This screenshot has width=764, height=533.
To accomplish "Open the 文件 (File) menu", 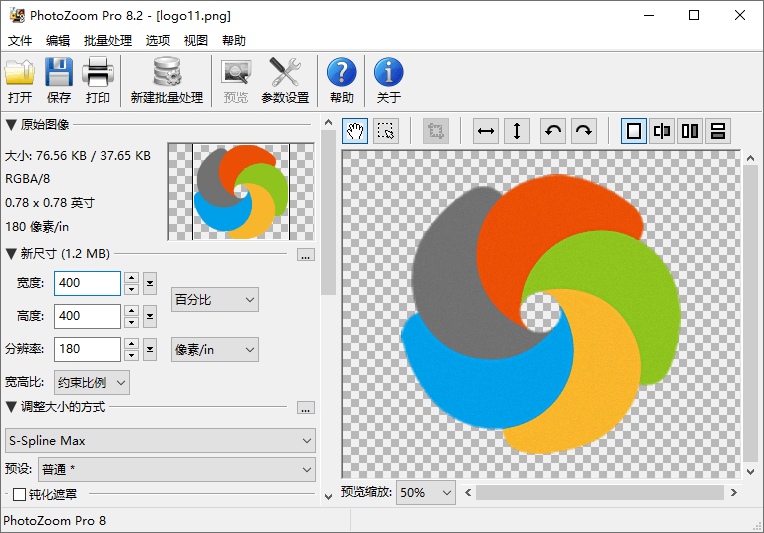I will coord(20,40).
